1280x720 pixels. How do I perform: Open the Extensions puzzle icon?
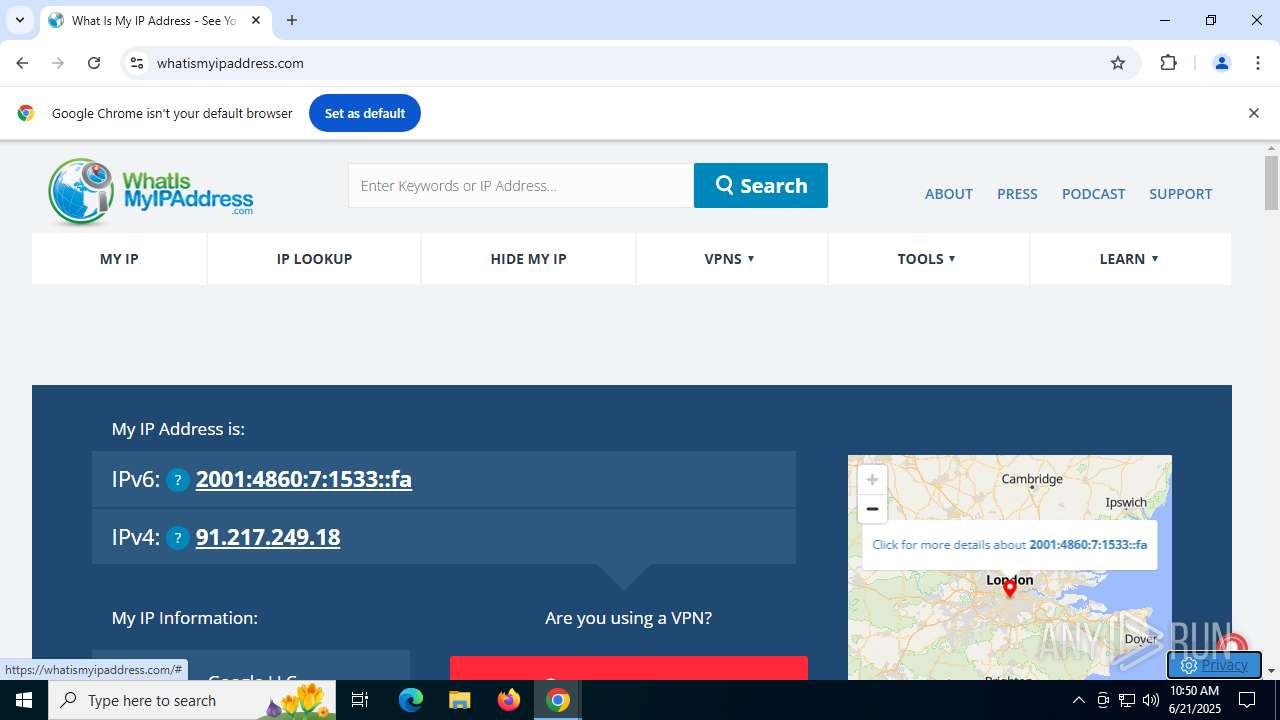pyautogui.click(x=1168, y=63)
